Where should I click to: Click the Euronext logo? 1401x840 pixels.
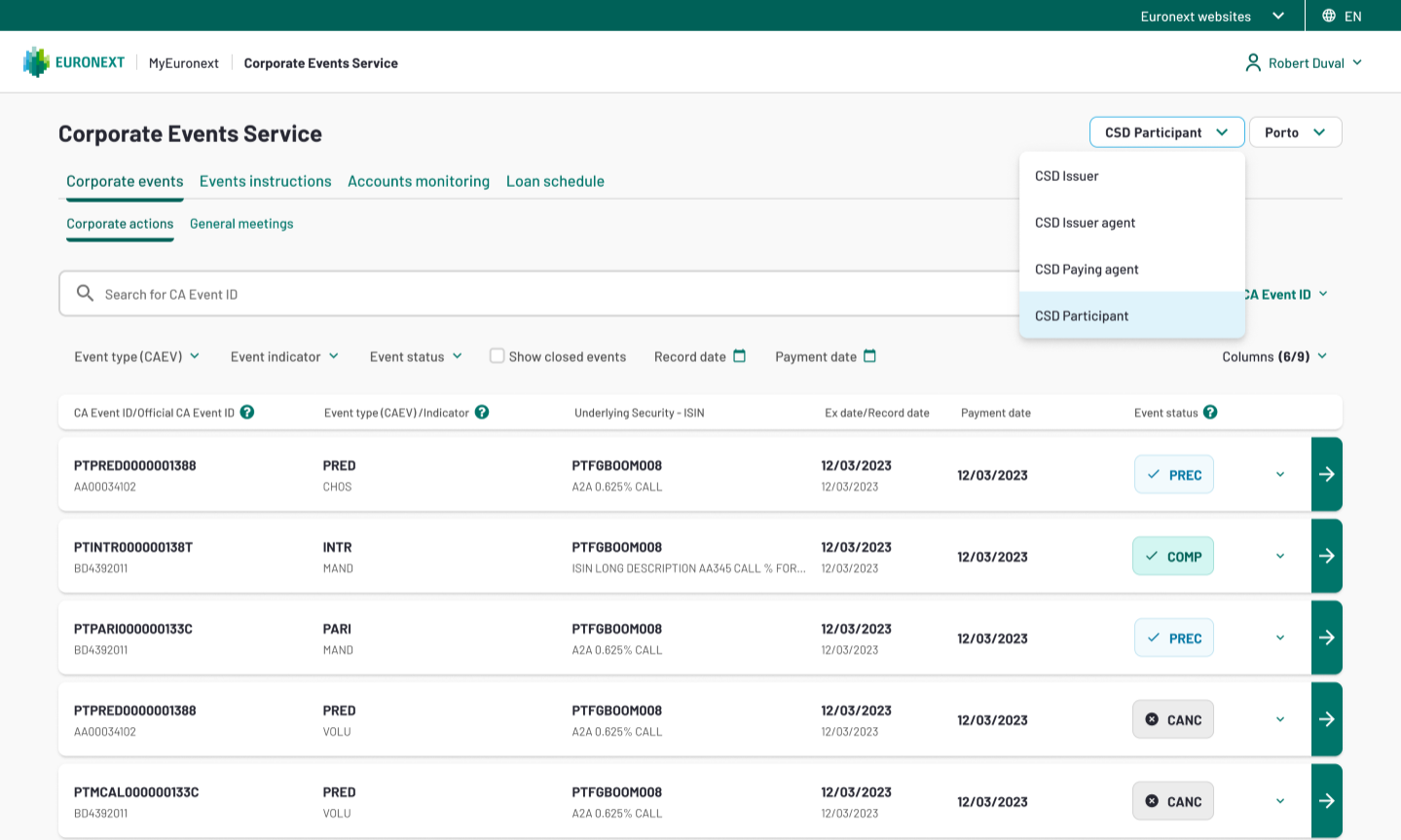click(74, 62)
